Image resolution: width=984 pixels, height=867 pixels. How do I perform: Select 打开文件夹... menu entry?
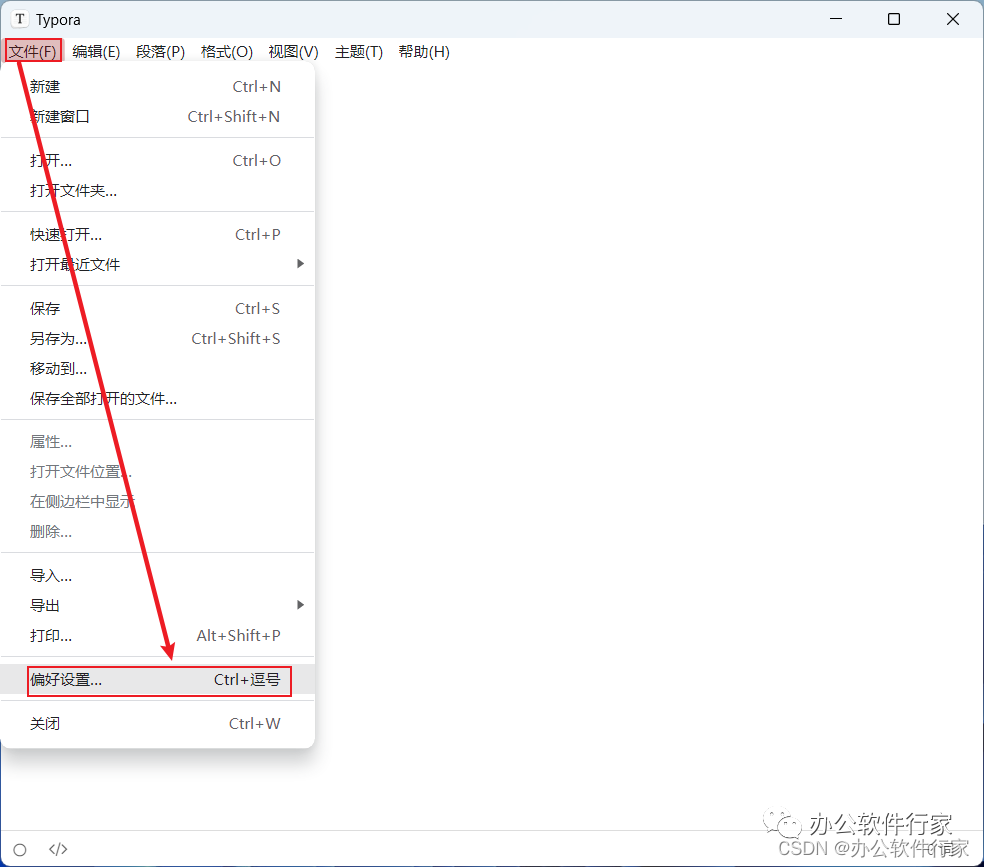pos(157,191)
